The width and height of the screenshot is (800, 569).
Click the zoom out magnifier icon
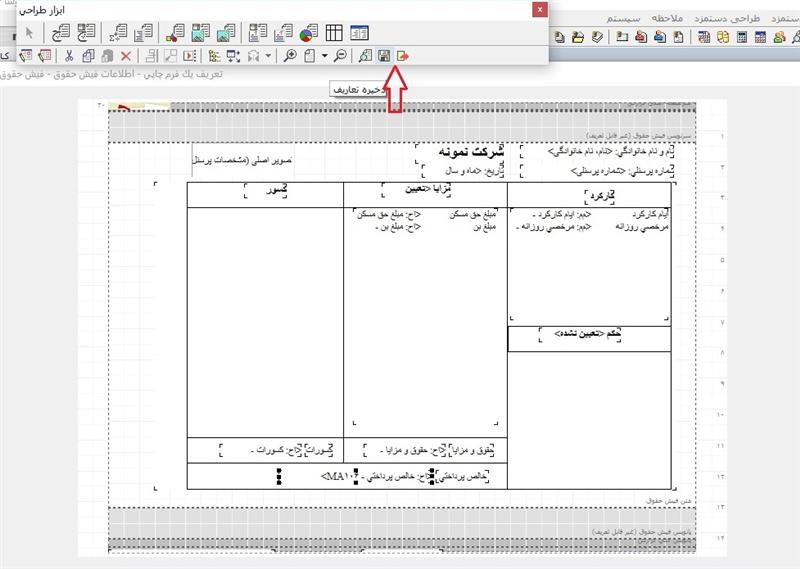(x=342, y=56)
